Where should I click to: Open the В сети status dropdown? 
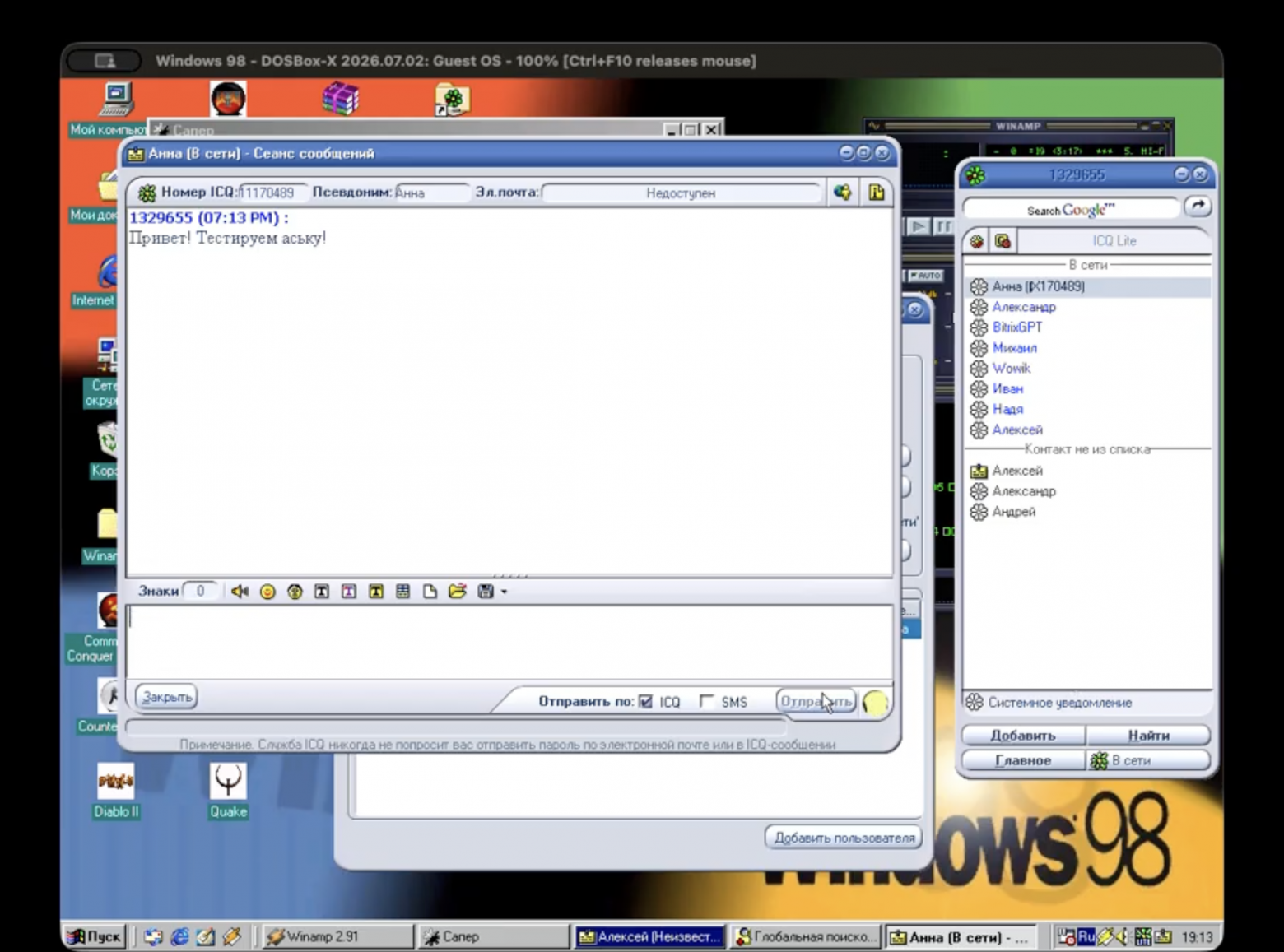(x=1148, y=761)
